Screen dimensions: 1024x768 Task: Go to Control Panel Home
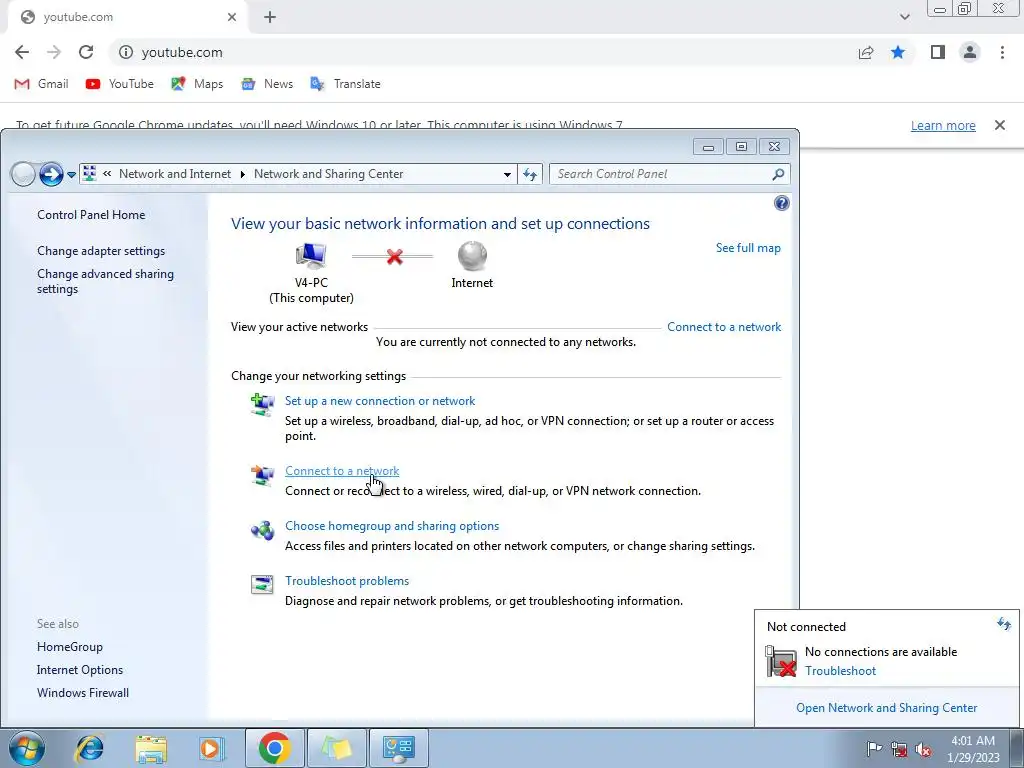(91, 215)
